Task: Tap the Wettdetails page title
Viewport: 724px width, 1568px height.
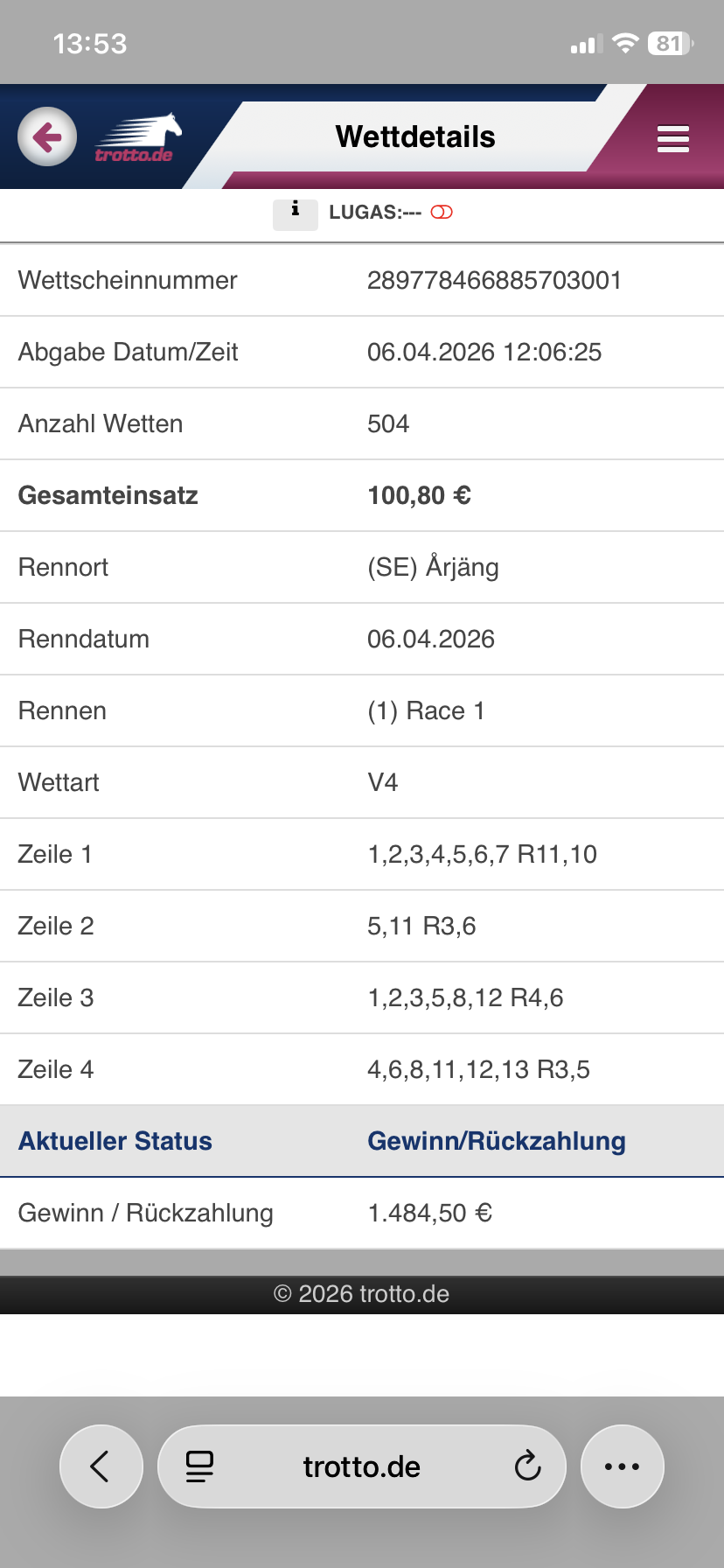Action: click(x=415, y=136)
